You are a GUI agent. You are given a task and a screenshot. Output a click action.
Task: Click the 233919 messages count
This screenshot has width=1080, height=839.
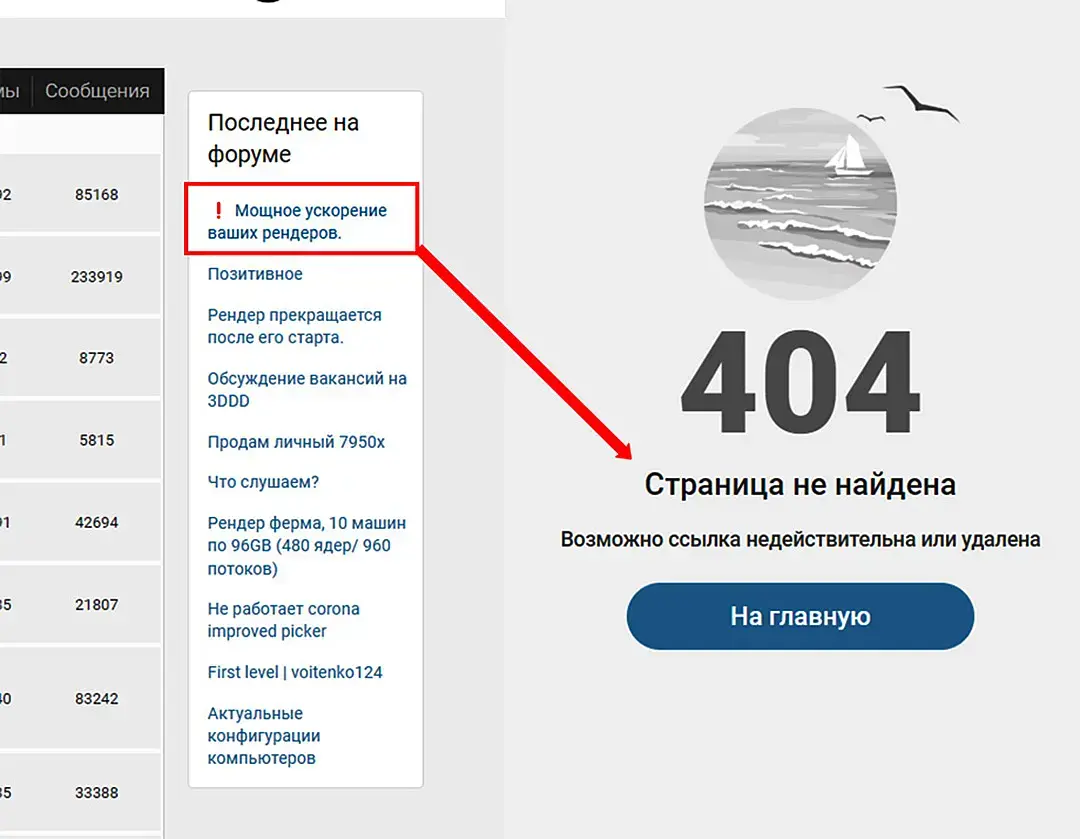pyautogui.click(x=96, y=277)
